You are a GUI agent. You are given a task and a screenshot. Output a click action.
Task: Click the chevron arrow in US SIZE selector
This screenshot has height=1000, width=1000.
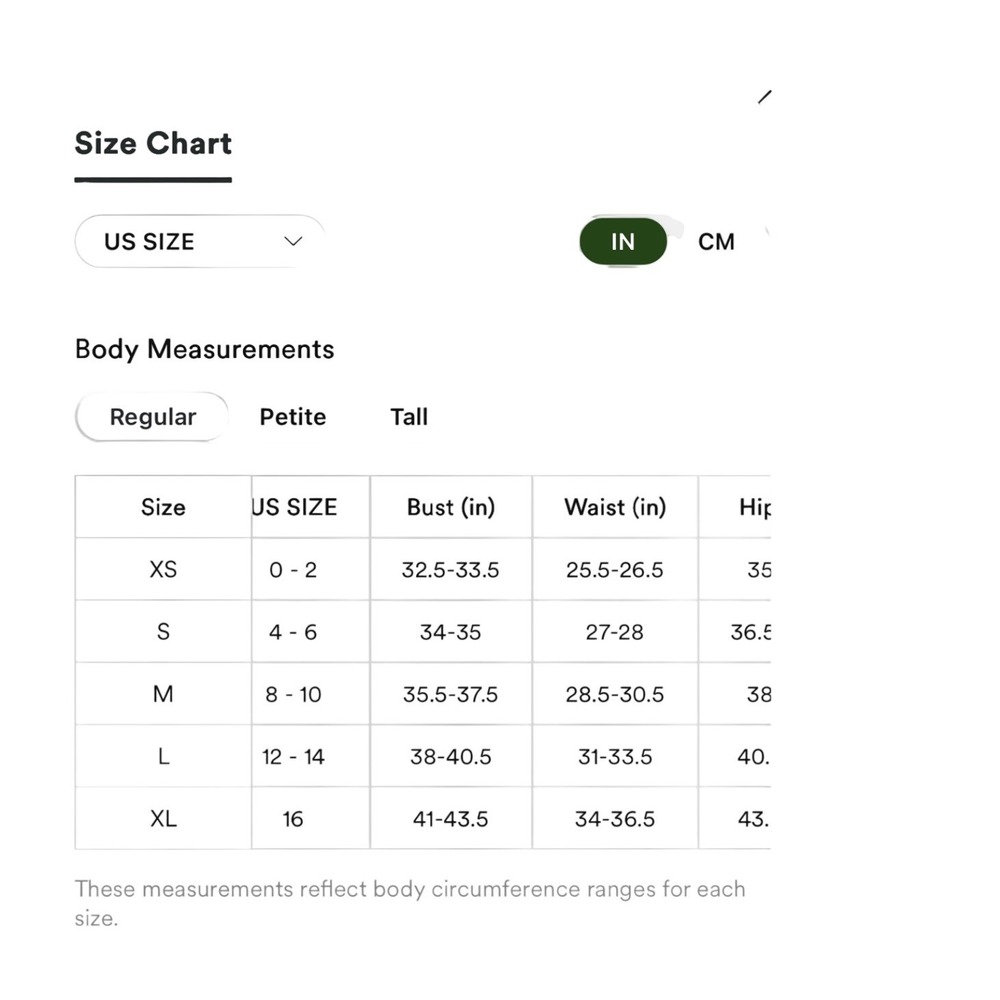[x=293, y=242]
